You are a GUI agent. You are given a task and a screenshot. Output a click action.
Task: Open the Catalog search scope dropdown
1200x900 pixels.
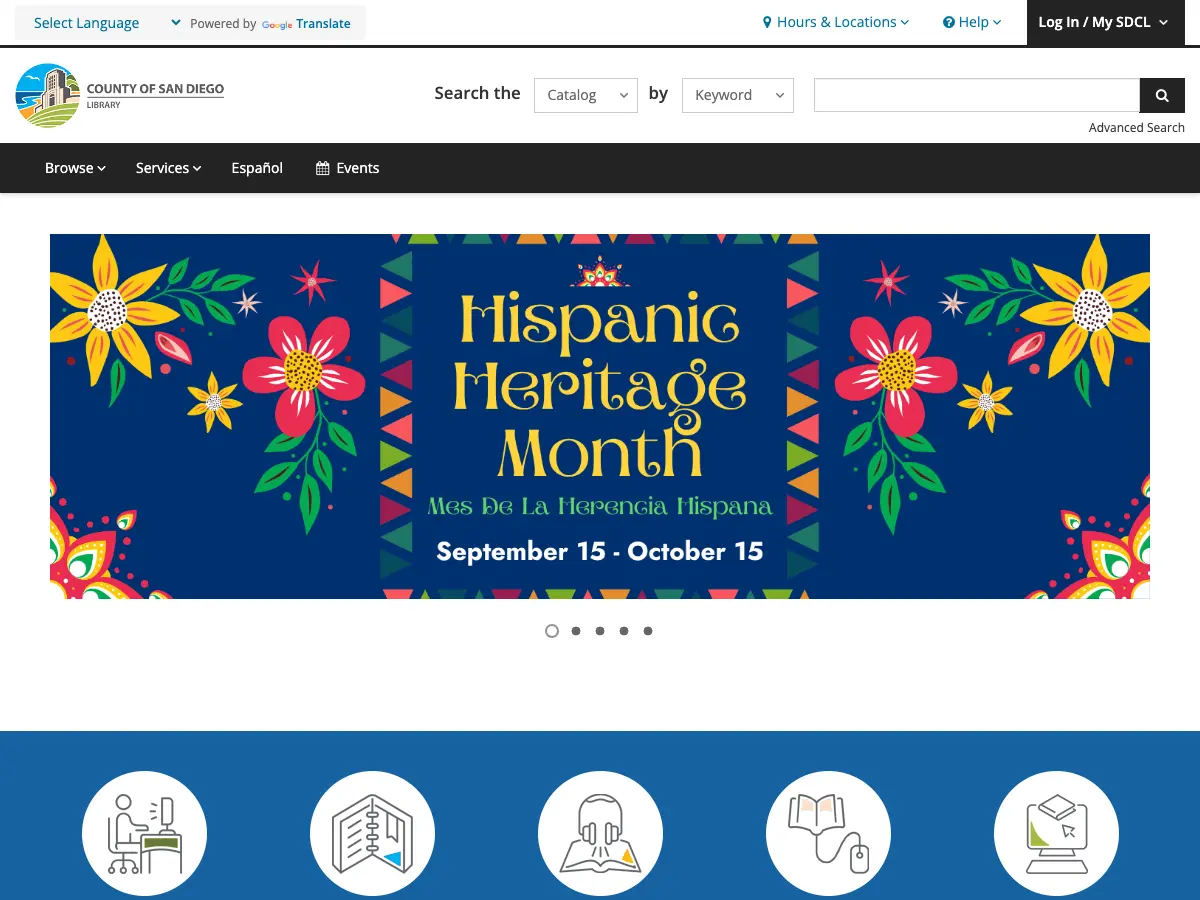pyautogui.click(x=586, y=95)
